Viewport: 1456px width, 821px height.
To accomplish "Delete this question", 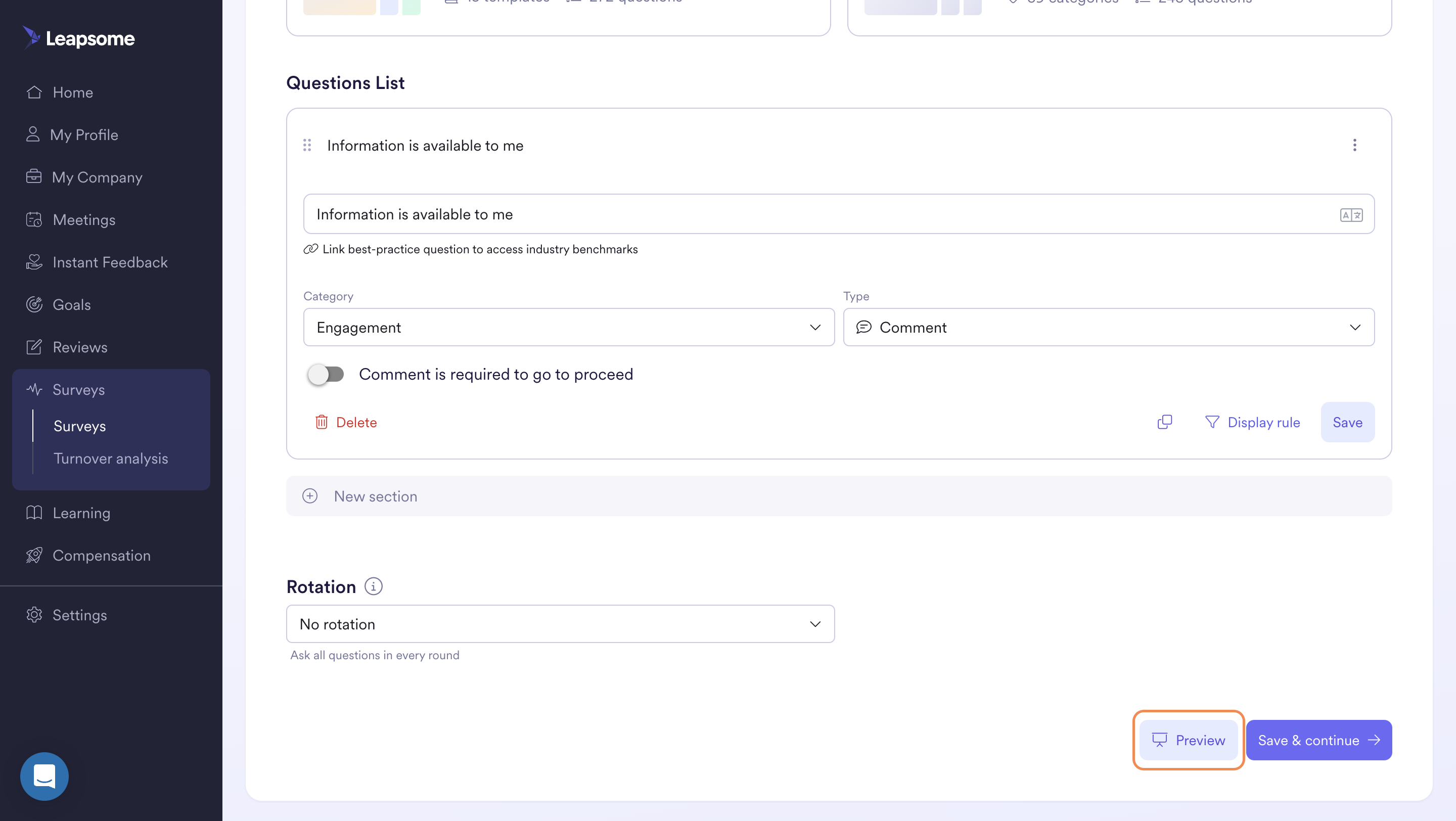I will pyautogui.click(x=346, y=422).
